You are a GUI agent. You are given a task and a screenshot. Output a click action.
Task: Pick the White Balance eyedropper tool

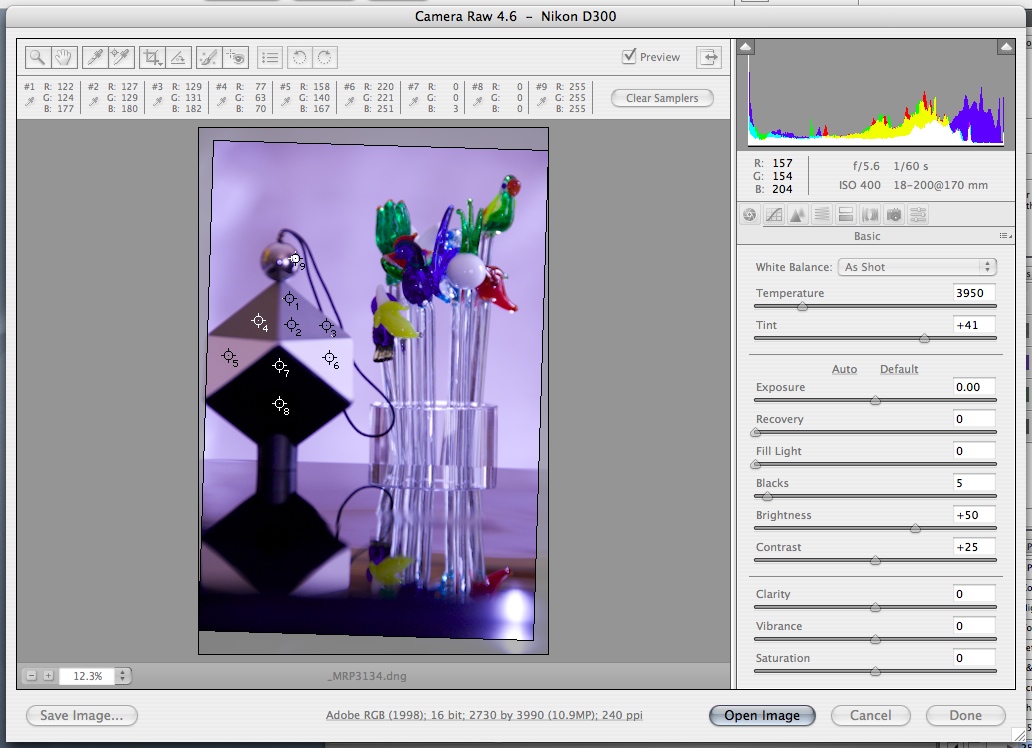pyautogui.click(x=94, y=57)
